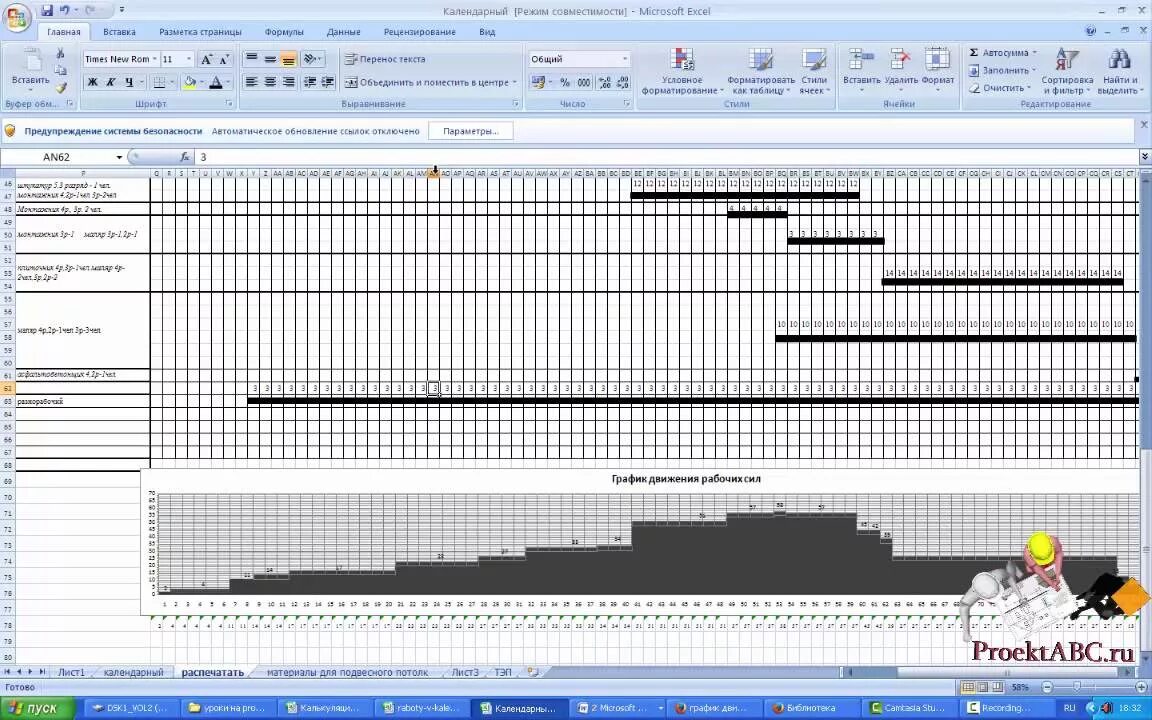Open the Рецензирование ribbon tab
This screenshot has width=1152, height=720.
[x=420, y=32]
